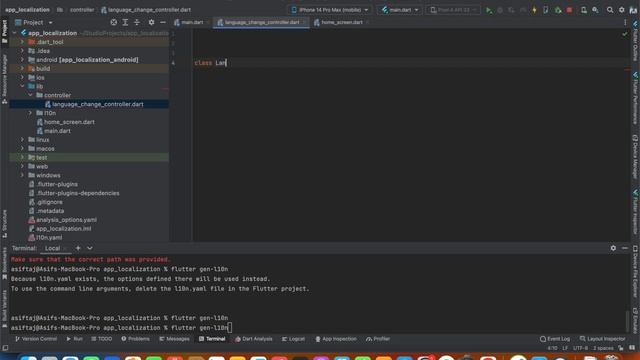This screenshot has width=640, height=360.
Task: Open the search everywhere magnifier
Action: (610, 10)
